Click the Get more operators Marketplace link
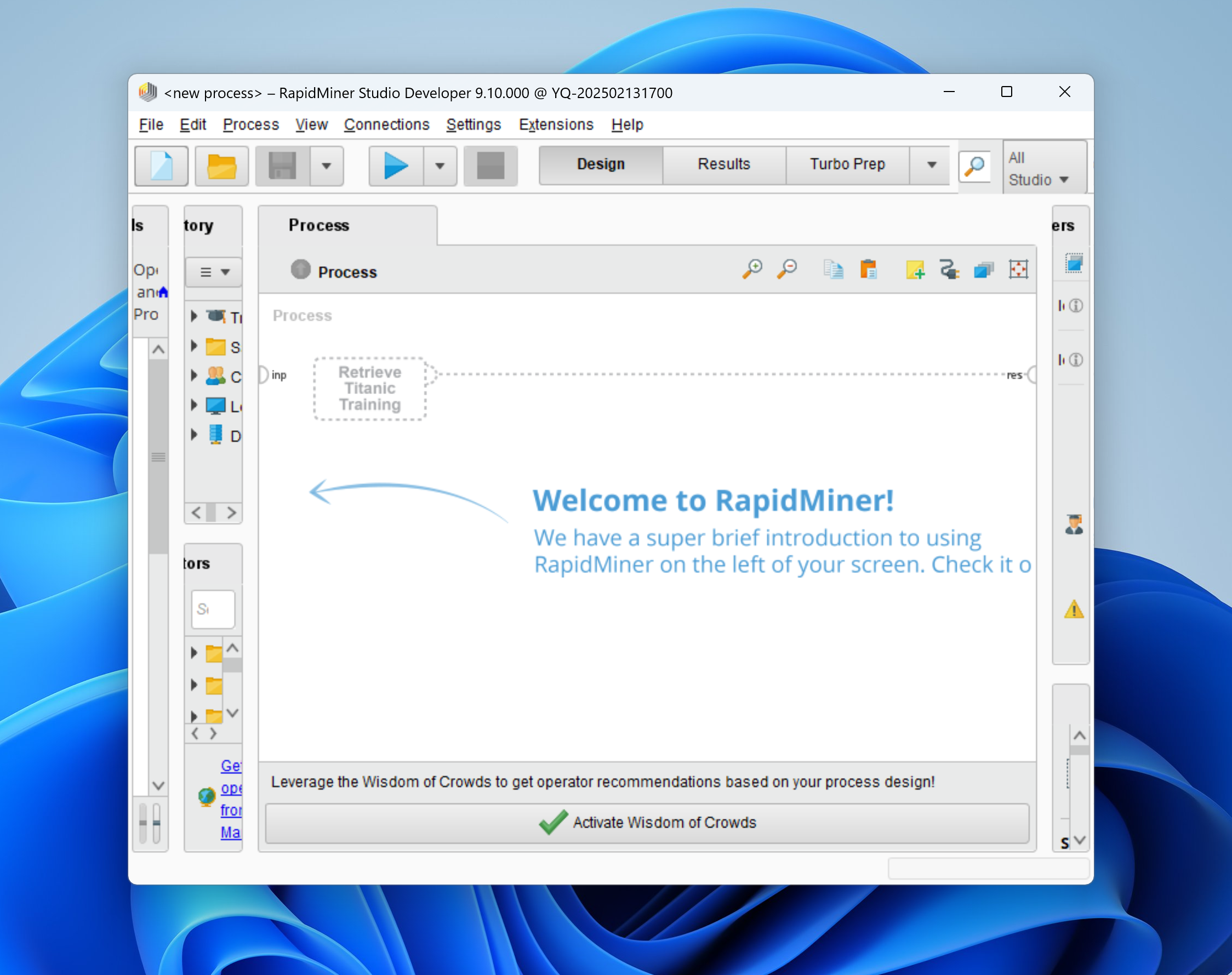The image size is (1232, 975). tap(231, 799)
